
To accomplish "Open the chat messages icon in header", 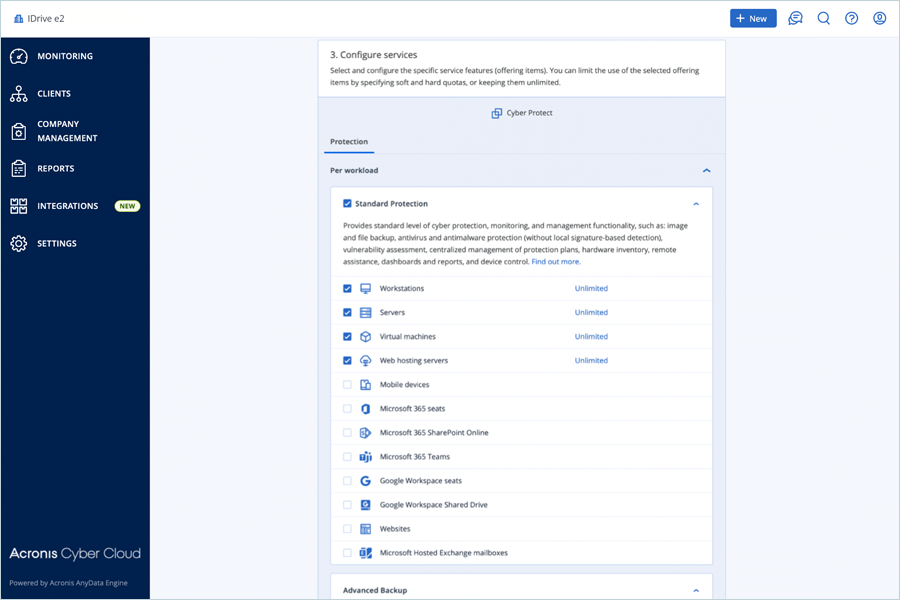I will tap(795, 18).
